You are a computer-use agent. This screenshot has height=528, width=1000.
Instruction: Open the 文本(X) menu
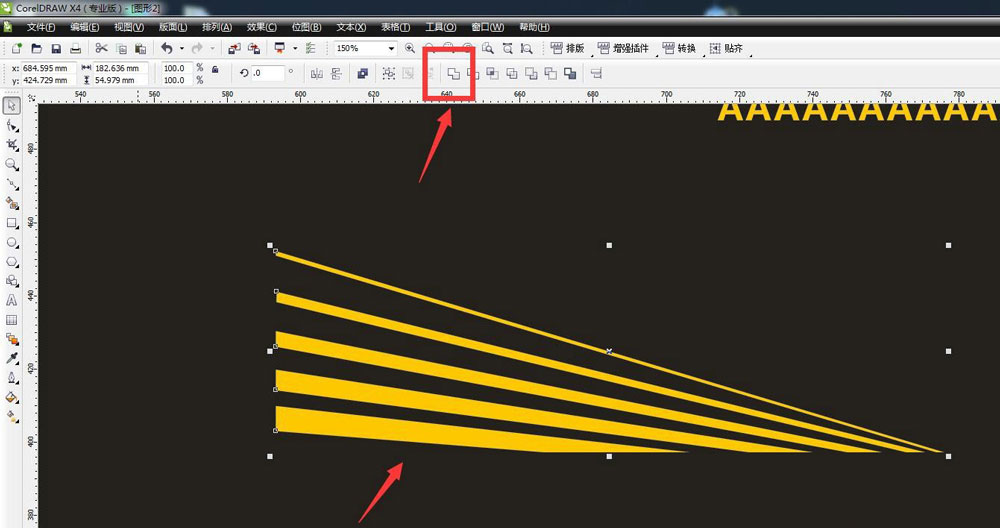click(x=351, y=27)
